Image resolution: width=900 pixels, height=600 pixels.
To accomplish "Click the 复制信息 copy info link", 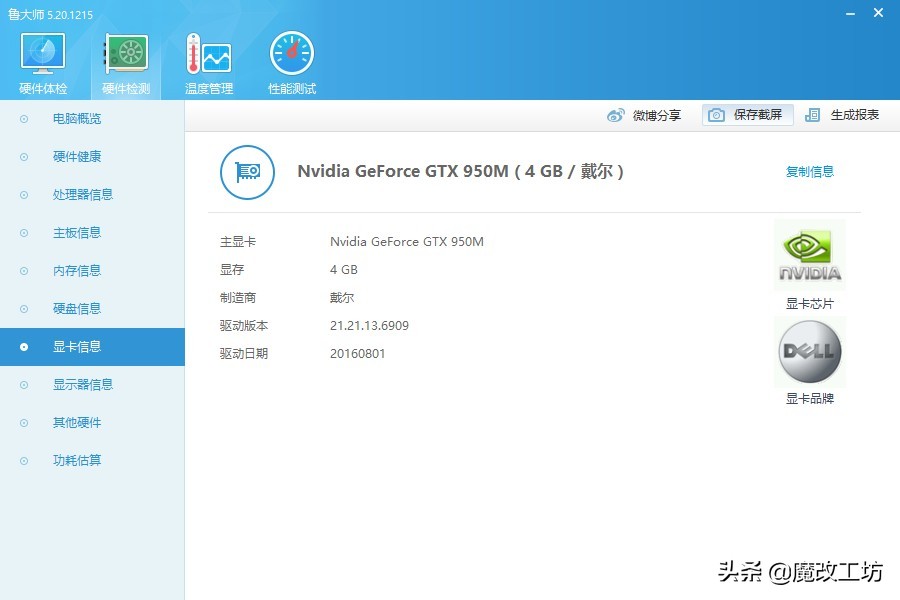I will 811,171.
